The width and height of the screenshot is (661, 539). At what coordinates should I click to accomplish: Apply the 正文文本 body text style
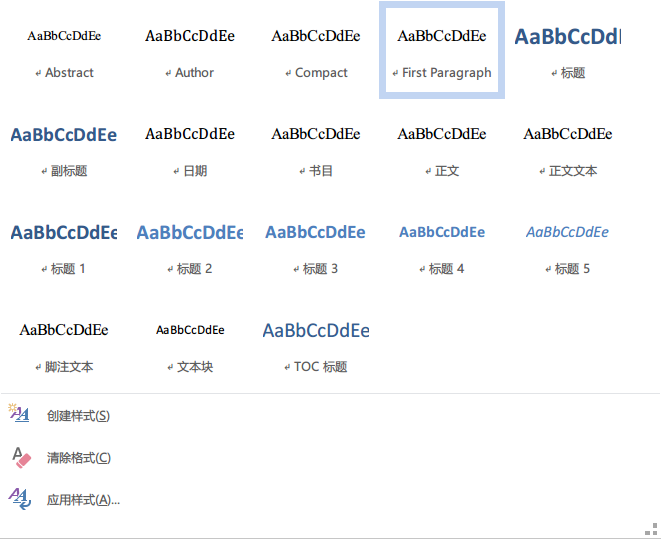568,149
